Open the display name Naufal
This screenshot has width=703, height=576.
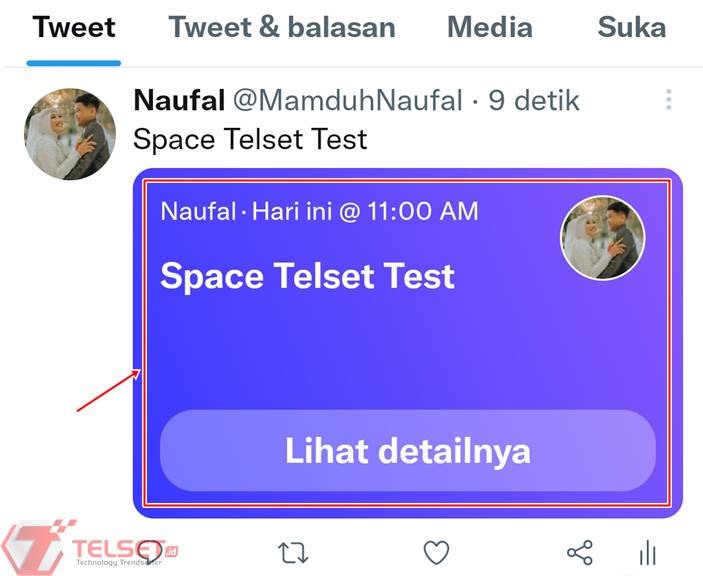179,100
